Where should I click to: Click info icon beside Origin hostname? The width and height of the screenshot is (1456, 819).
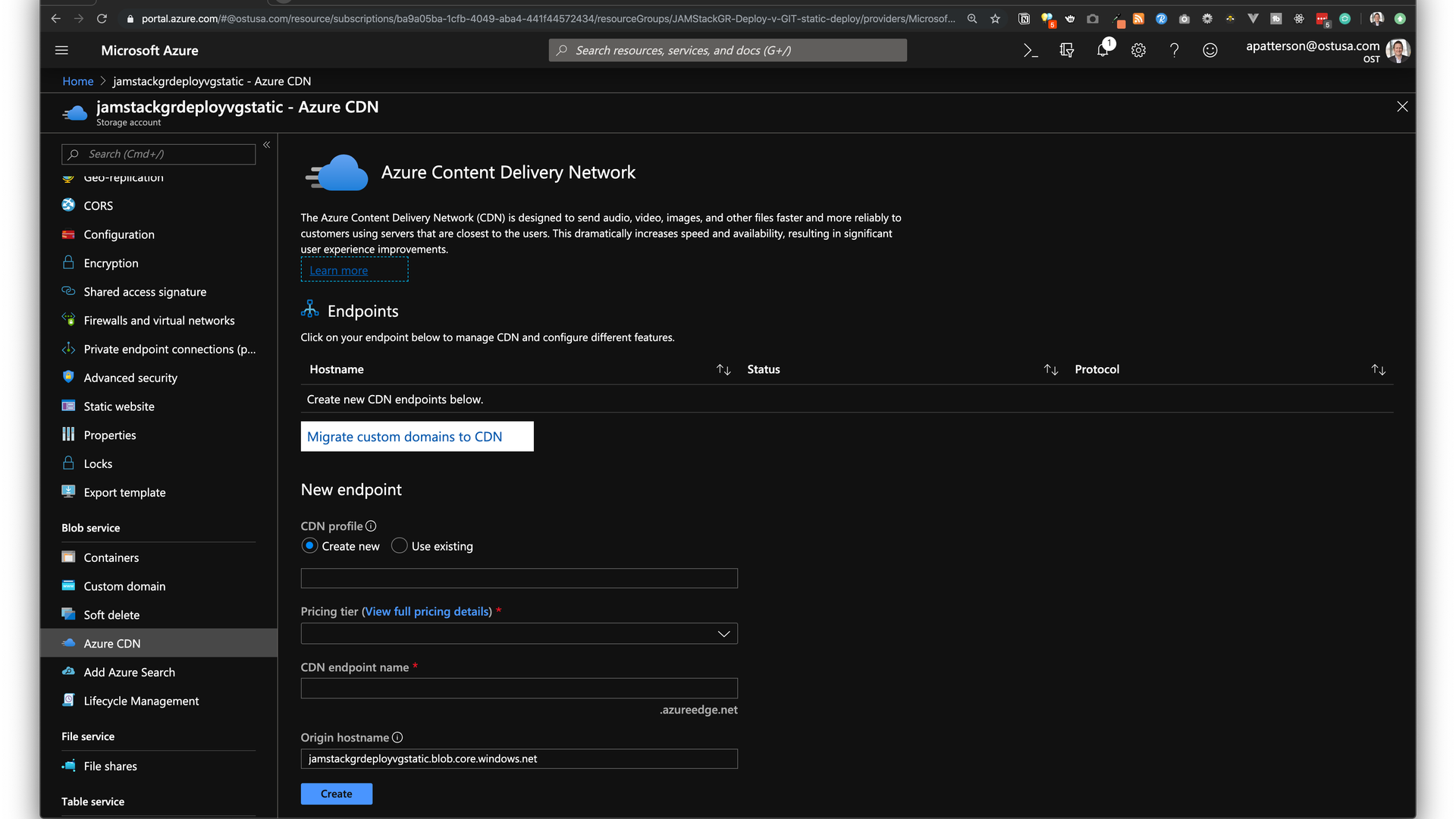pos(397,737)
